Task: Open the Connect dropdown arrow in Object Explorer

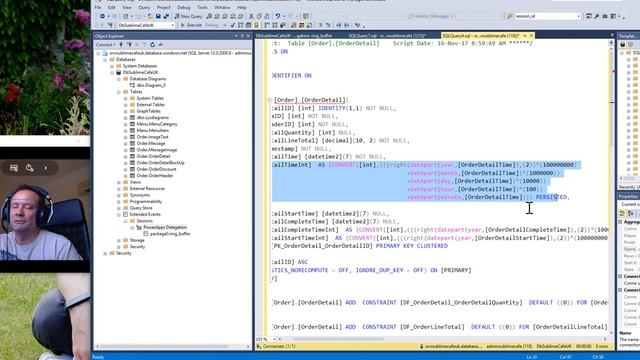Action: [x=115, y=44]
